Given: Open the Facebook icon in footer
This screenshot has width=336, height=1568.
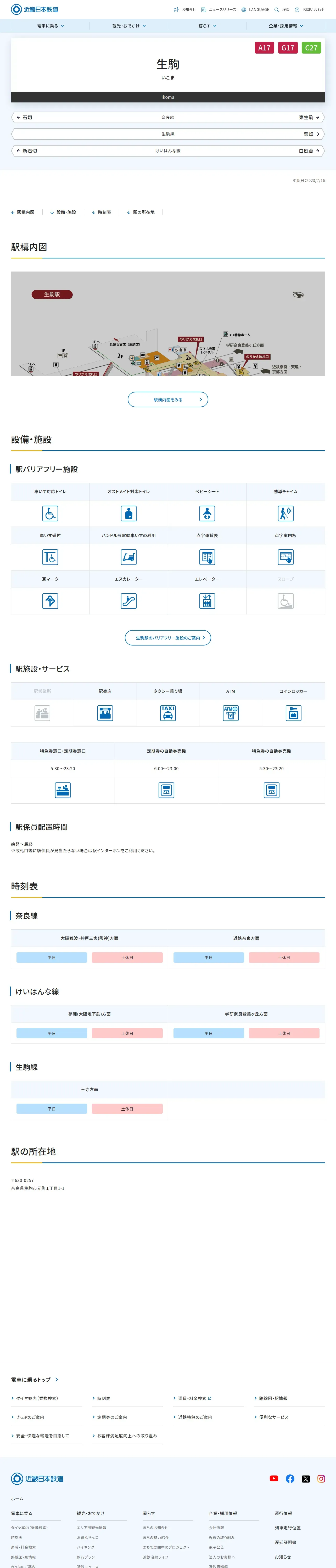Looking at the screenshot, I should pyautogui.click(x=290, y=1479).
